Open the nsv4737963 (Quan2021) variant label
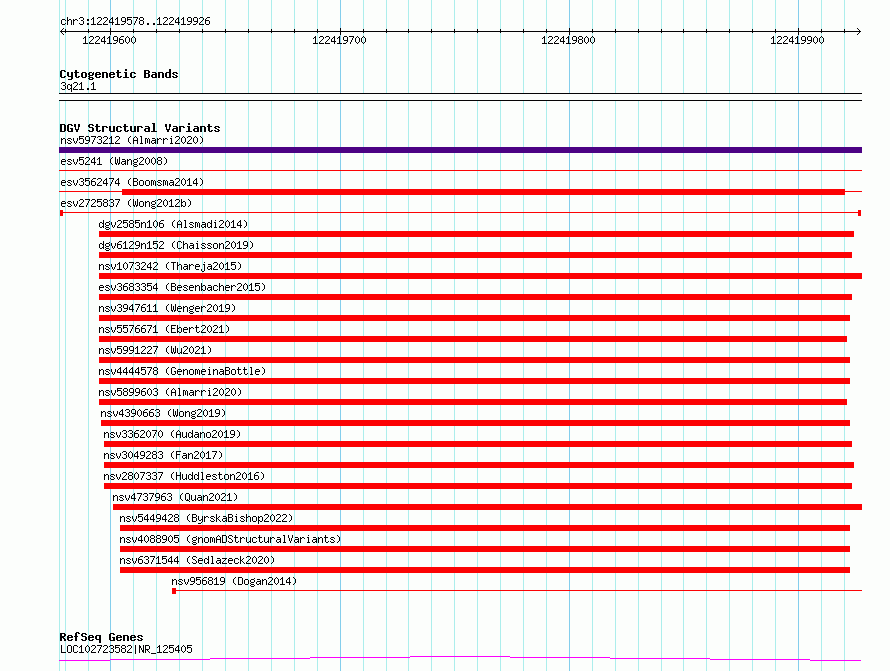The height and width of the screenshot is (671, 890). [x=175, y=497]
